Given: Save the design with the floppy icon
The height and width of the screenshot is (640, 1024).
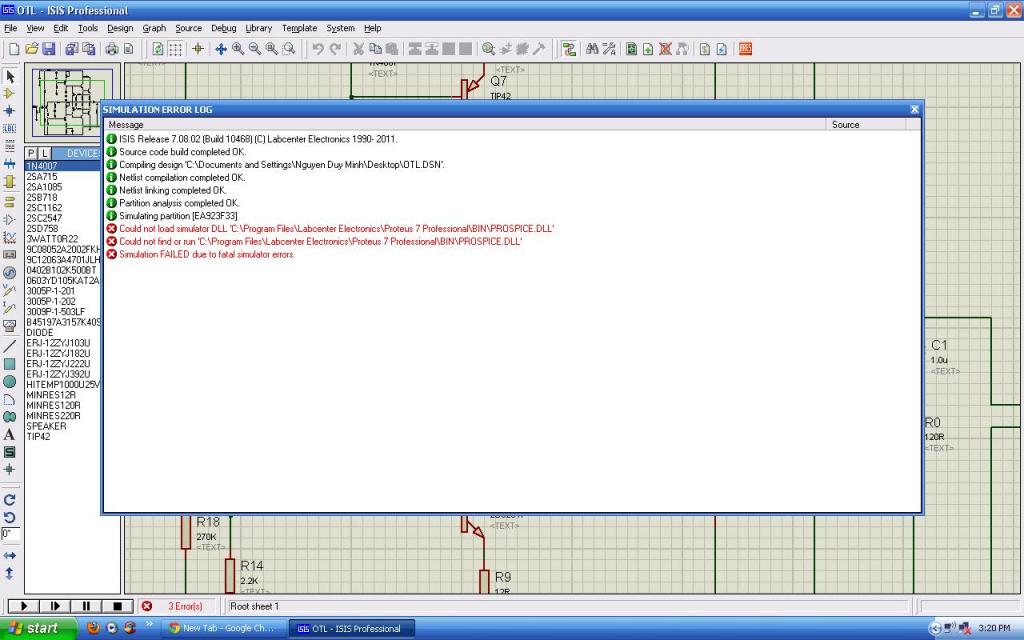Looking at the screenshot, I should [48, 49].
